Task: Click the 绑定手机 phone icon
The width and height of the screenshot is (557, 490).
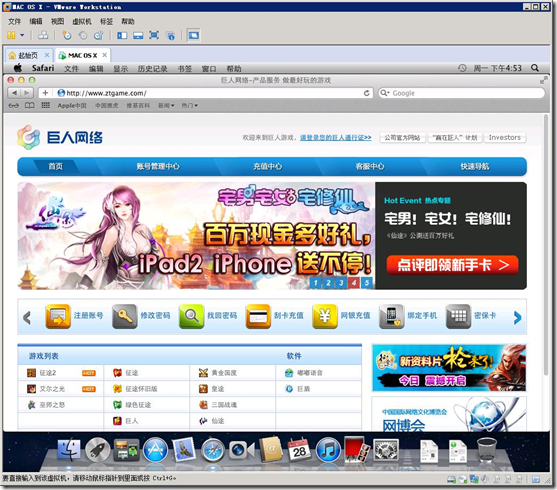Action: [391, 316]
